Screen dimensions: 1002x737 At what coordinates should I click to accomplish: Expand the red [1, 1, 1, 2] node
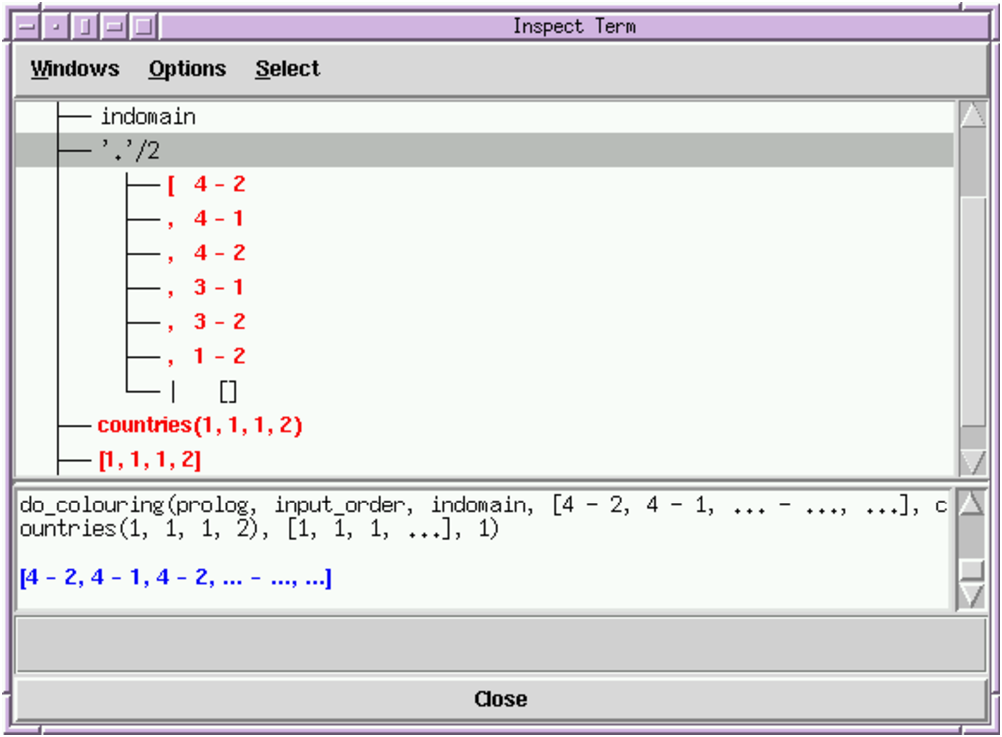149,460
